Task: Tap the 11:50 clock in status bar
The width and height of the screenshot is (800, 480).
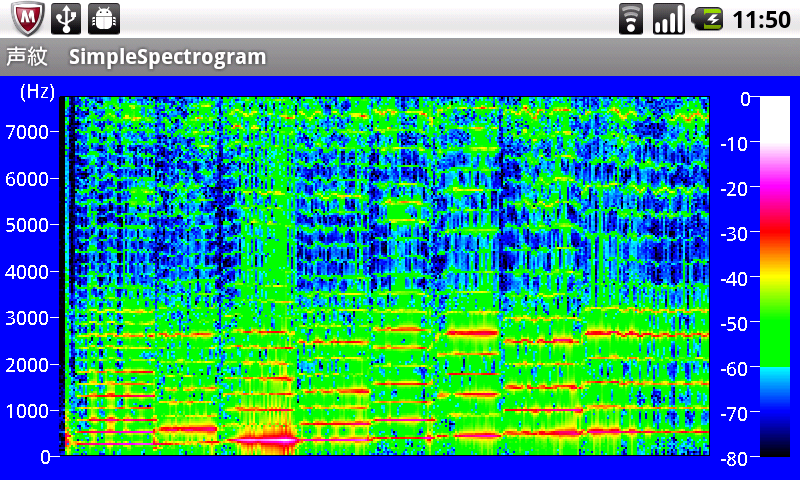Action: pyautogui.click(x=761, y=20)
